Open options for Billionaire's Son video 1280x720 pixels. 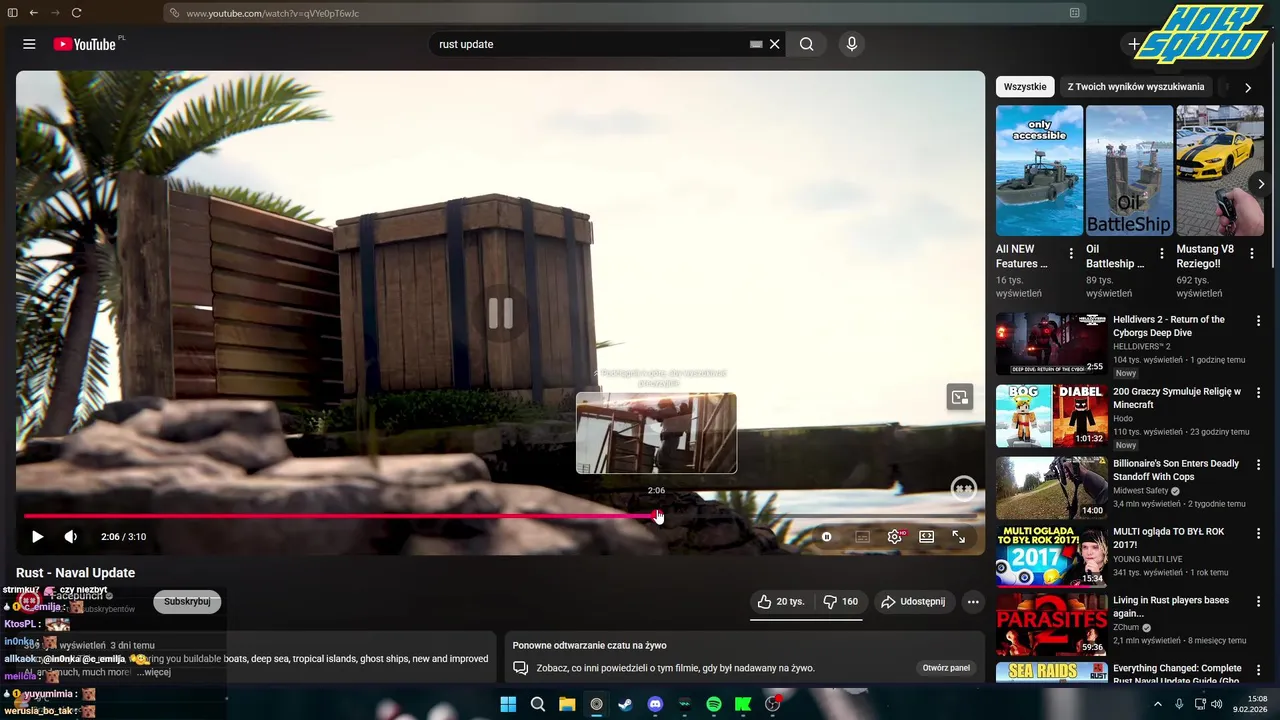[1258, 465]
